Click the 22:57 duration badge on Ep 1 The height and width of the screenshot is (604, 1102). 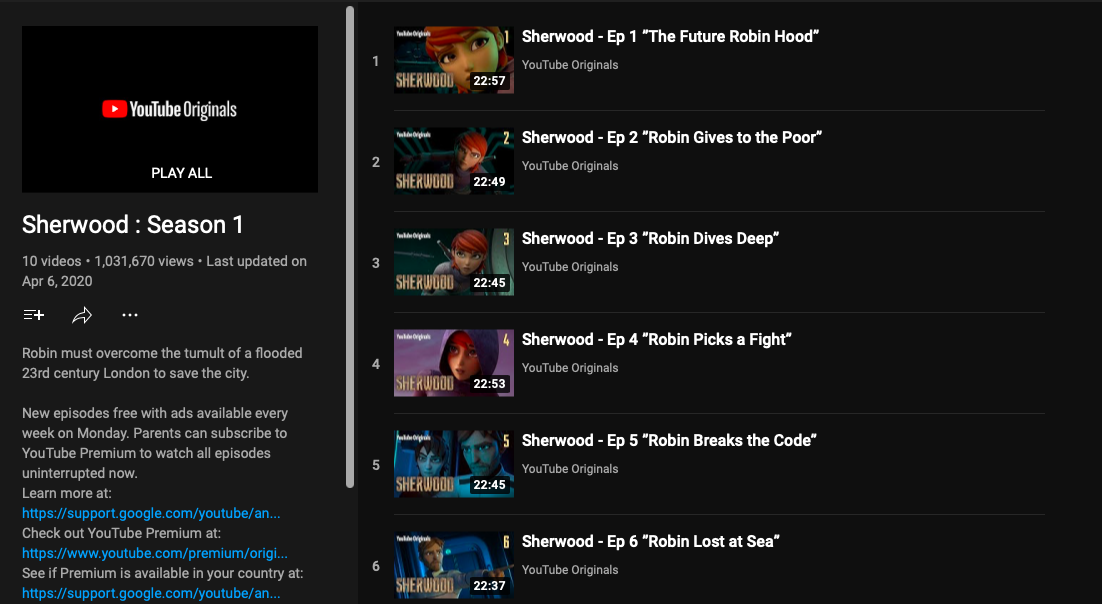[x=489, y=81]
